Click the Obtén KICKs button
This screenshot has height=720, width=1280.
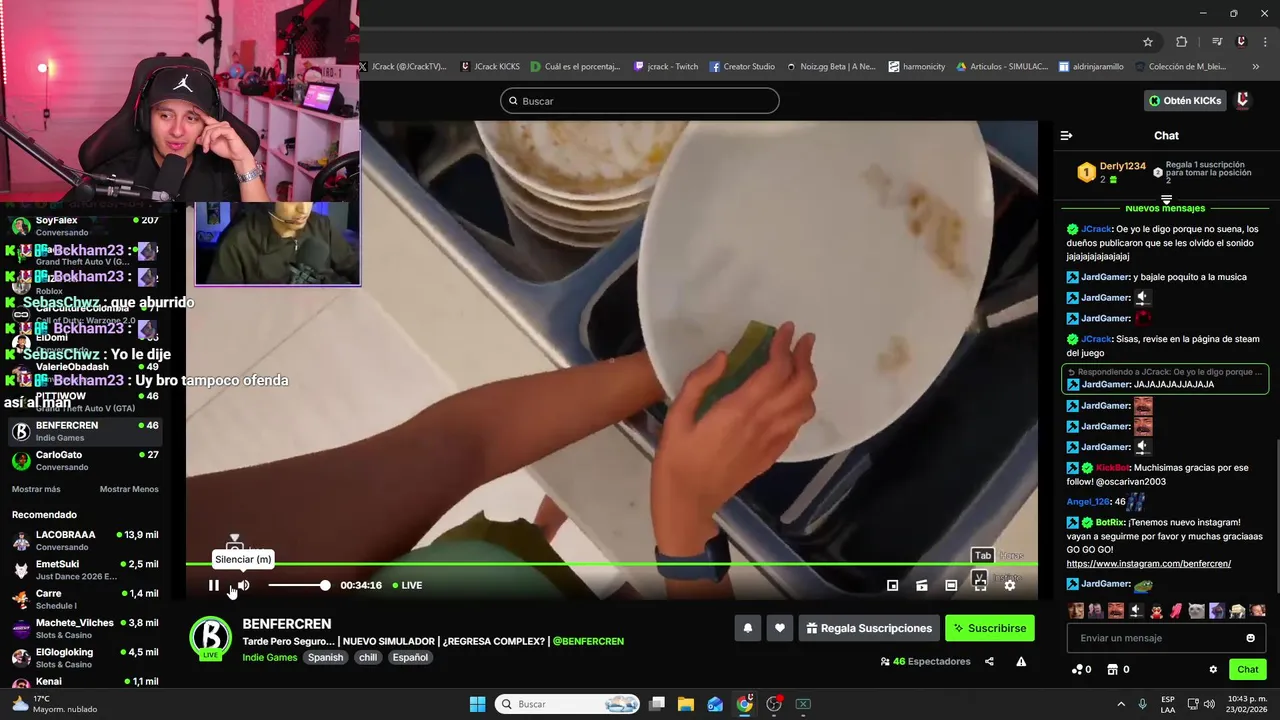pyautogui.click(x=1185, y=100)
